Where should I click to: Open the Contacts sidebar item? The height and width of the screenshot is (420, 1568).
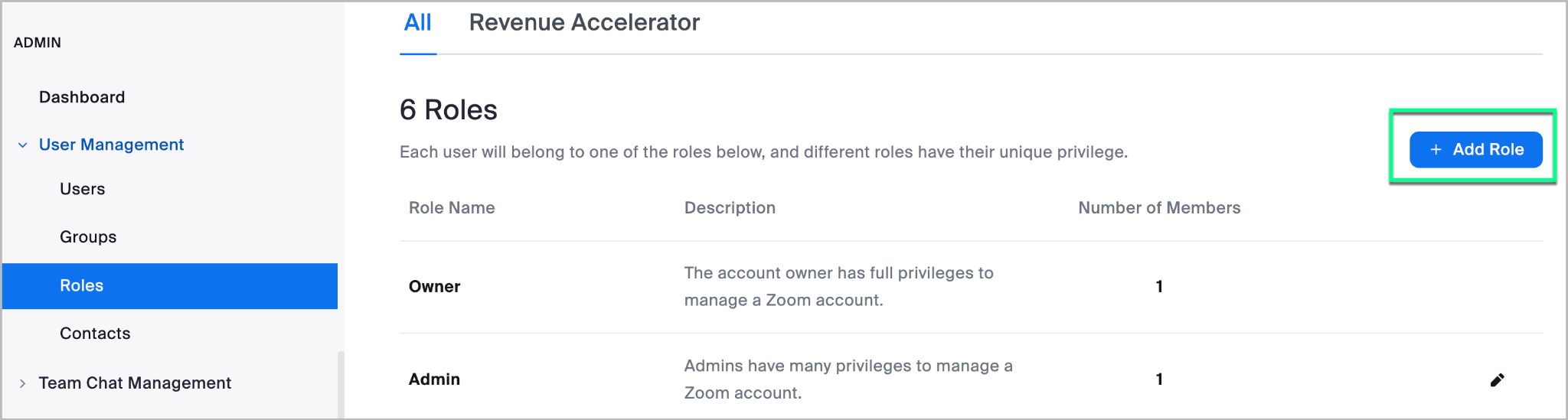95,334
